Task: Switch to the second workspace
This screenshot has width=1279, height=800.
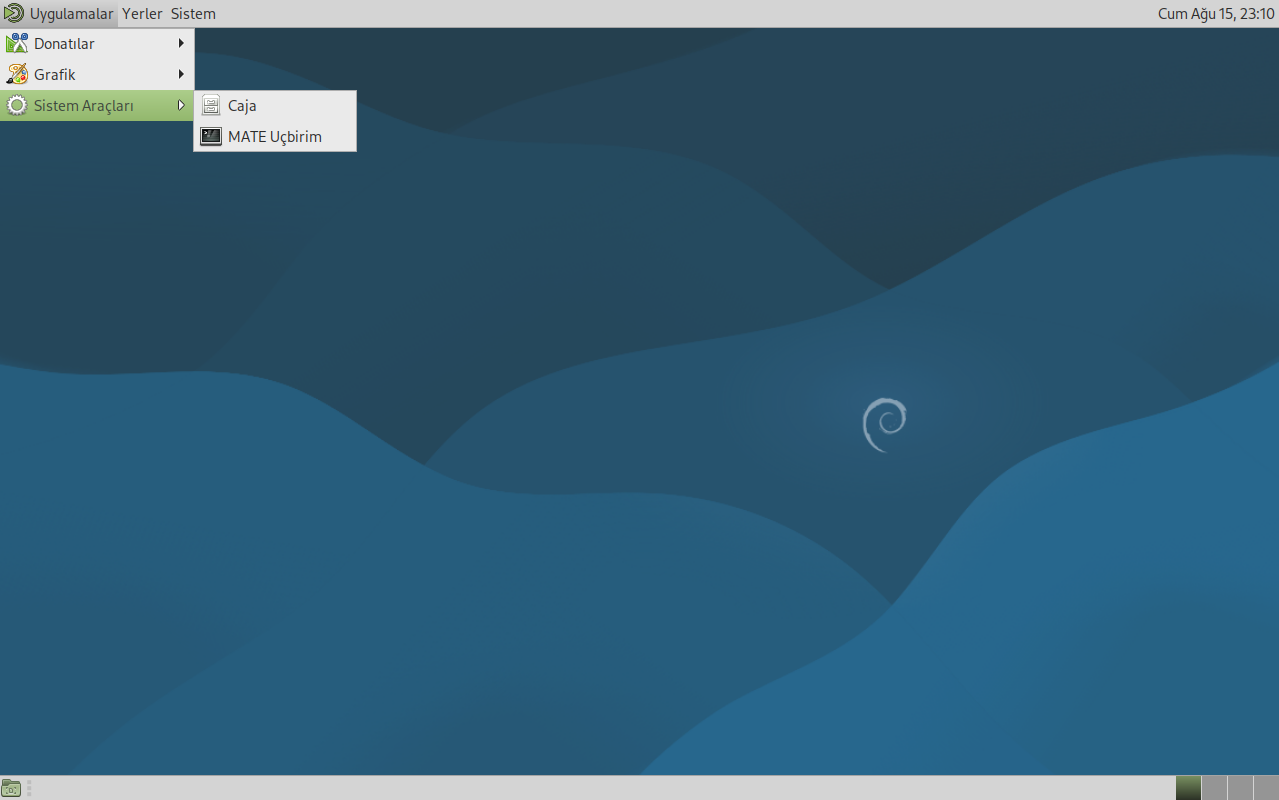Action: coord(1214,788)
